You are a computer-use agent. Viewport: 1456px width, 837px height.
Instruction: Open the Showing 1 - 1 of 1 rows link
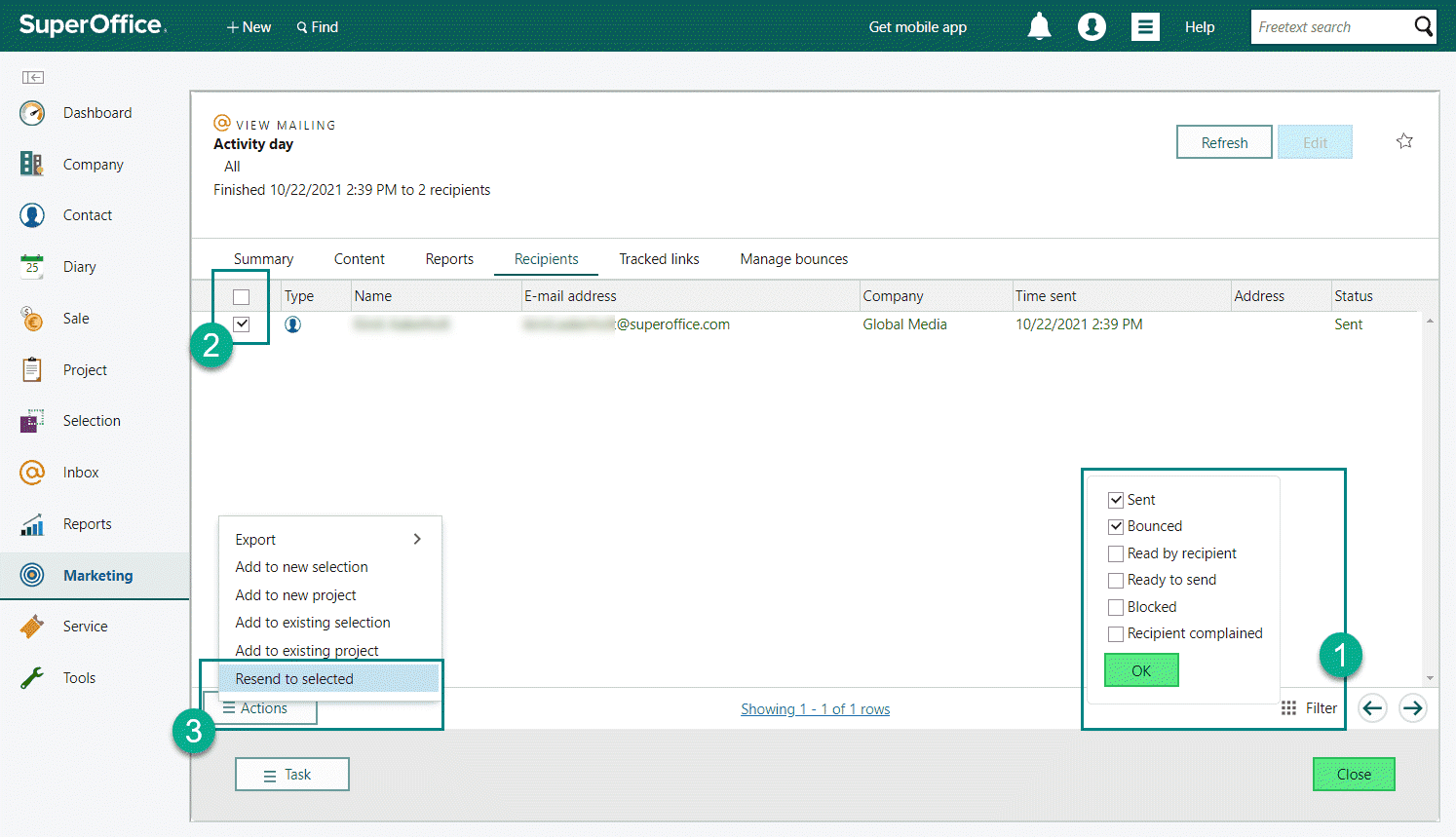click(x=815, y=709)
